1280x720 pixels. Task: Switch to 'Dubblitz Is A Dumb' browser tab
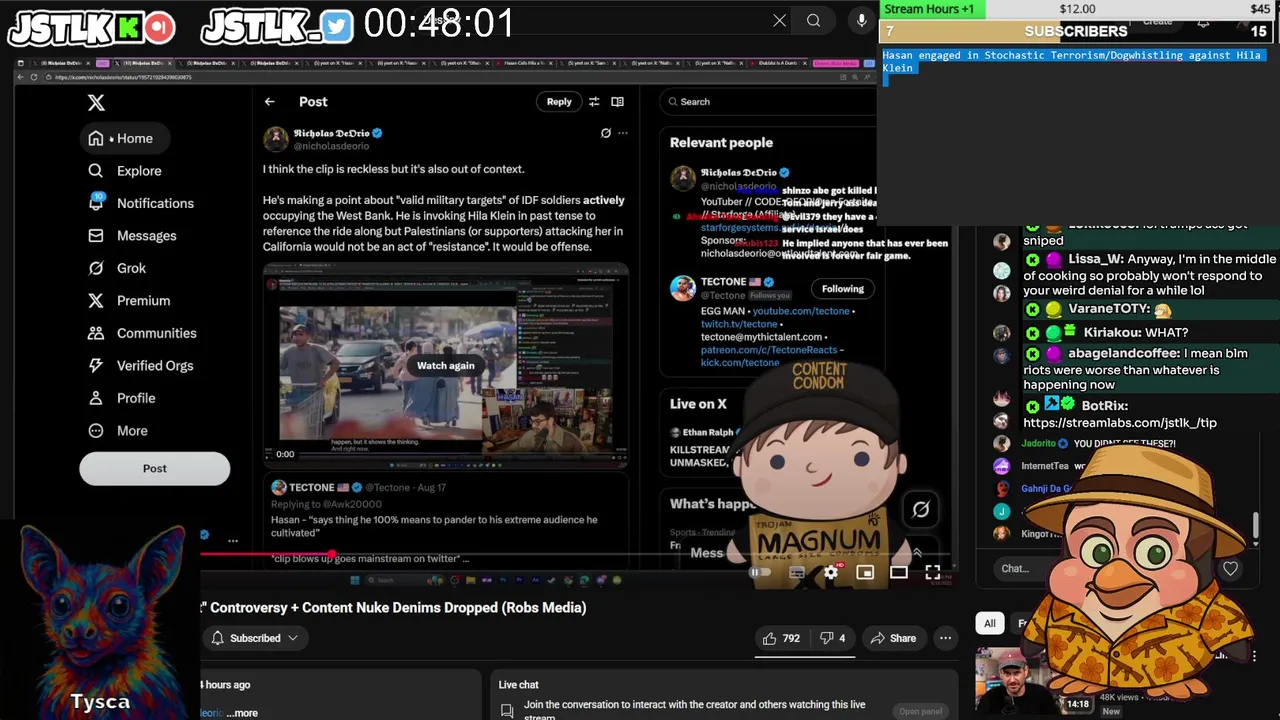pos(780,63)
